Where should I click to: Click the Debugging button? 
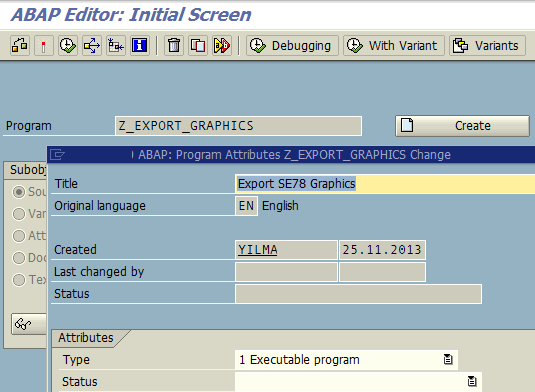[292, 45]
